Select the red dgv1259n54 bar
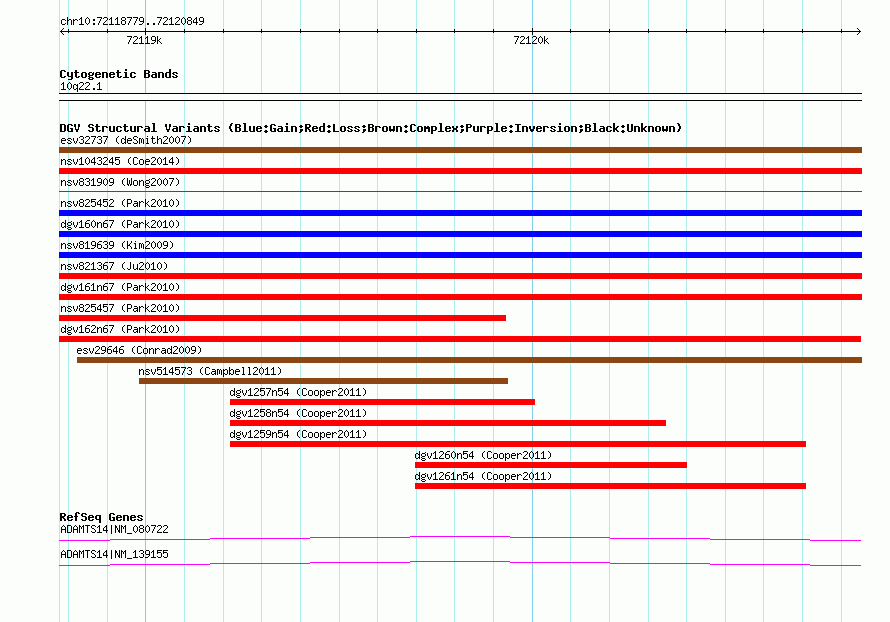The height and width of the screenshot is (622, 890). coord(518,444)
